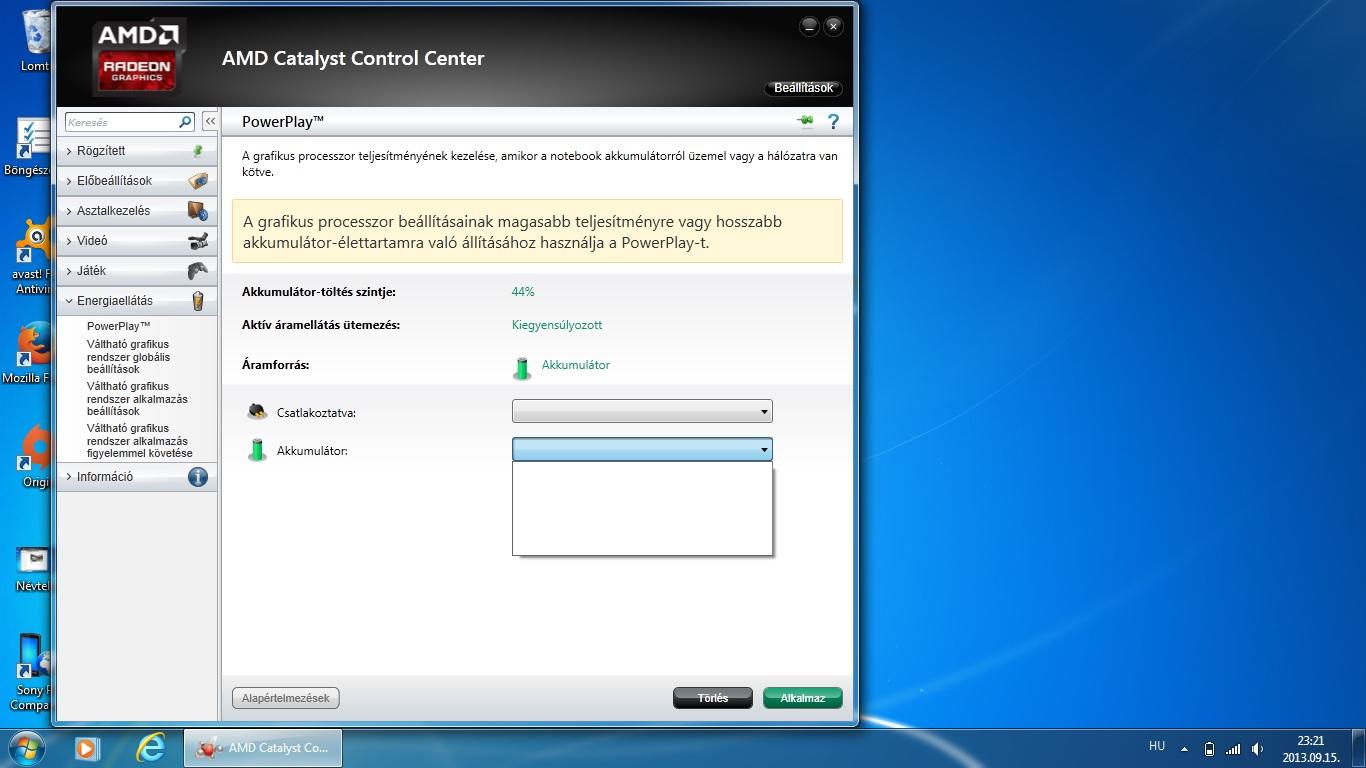Screen dimensions: 1366x768
Task: Click the AMD Catalyst Control Center taskbar button
Action: [263, 748]
